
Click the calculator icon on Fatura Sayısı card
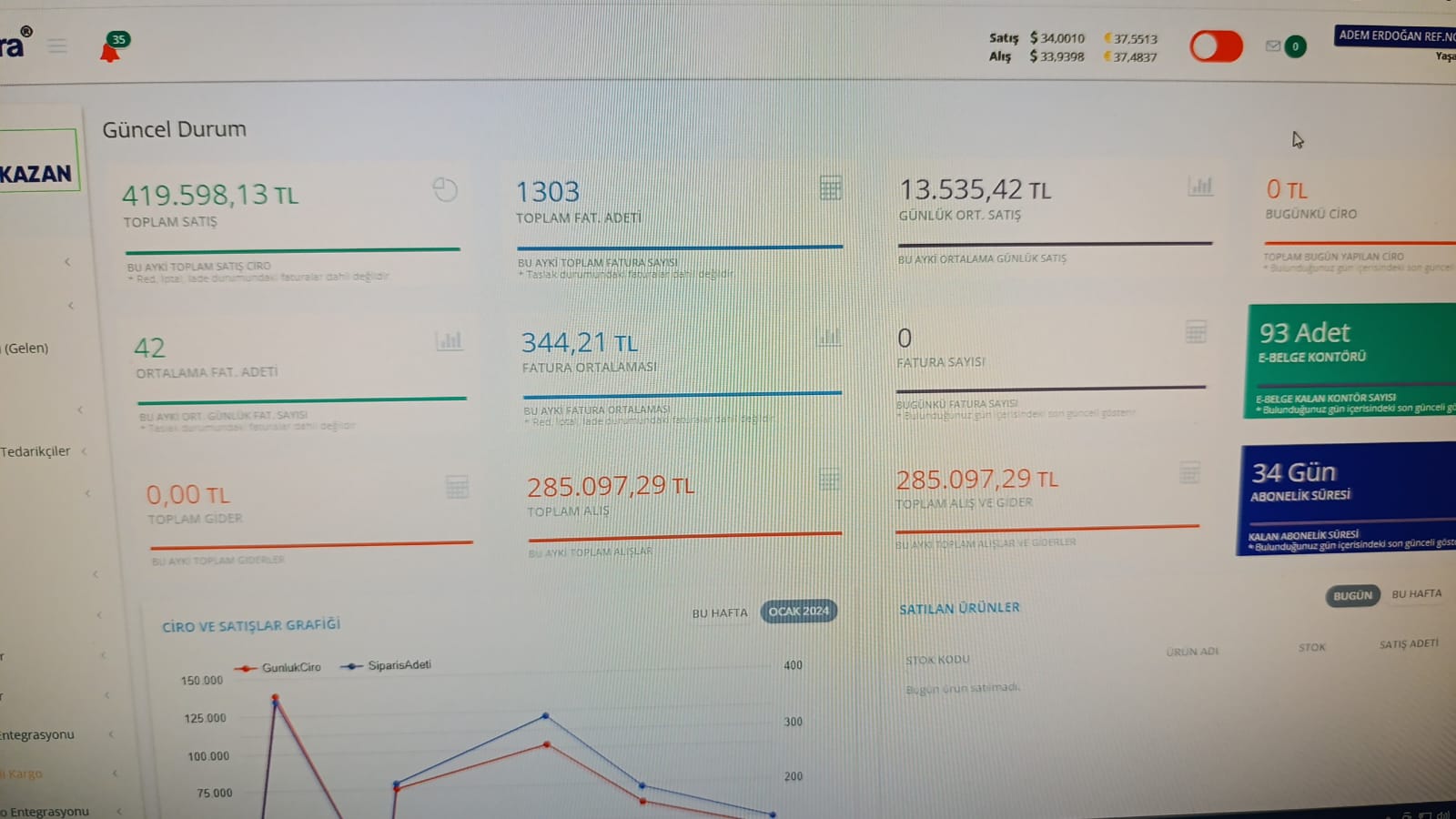tap(1196, 332)
